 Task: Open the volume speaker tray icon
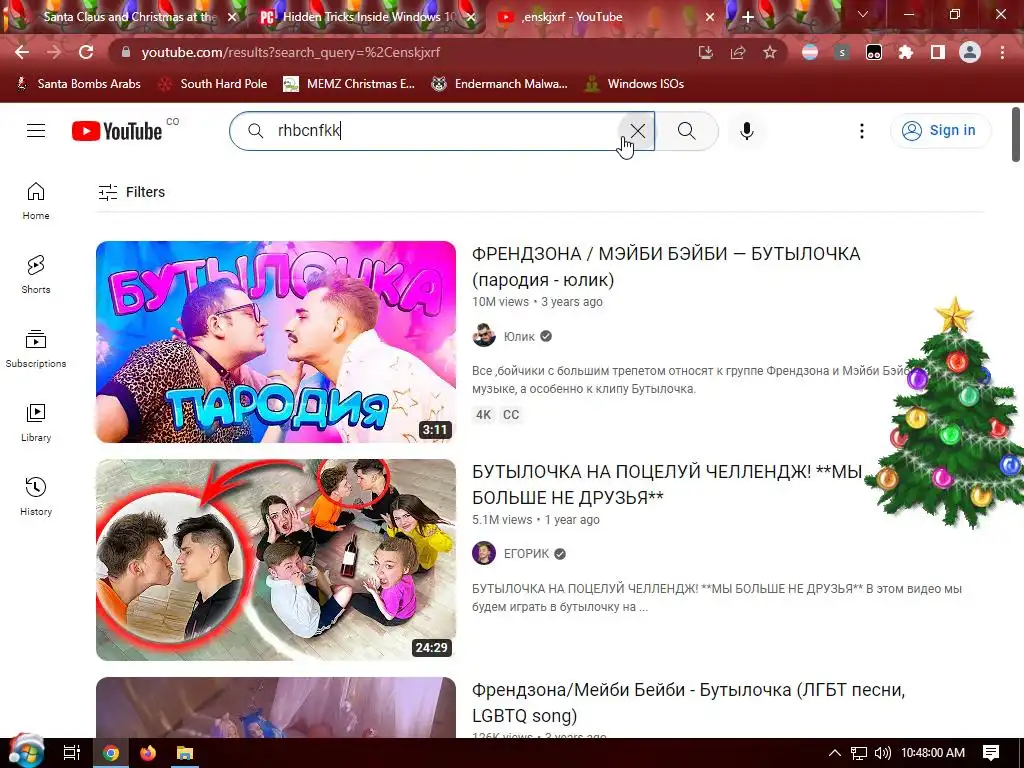(882, 753)
